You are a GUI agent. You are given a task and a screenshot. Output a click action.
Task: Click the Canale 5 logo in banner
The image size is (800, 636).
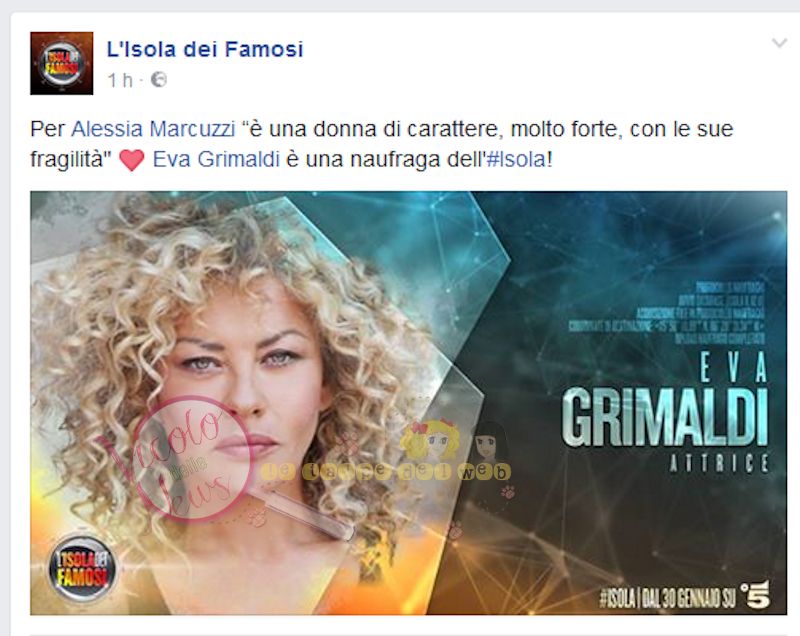coord(756,594)
